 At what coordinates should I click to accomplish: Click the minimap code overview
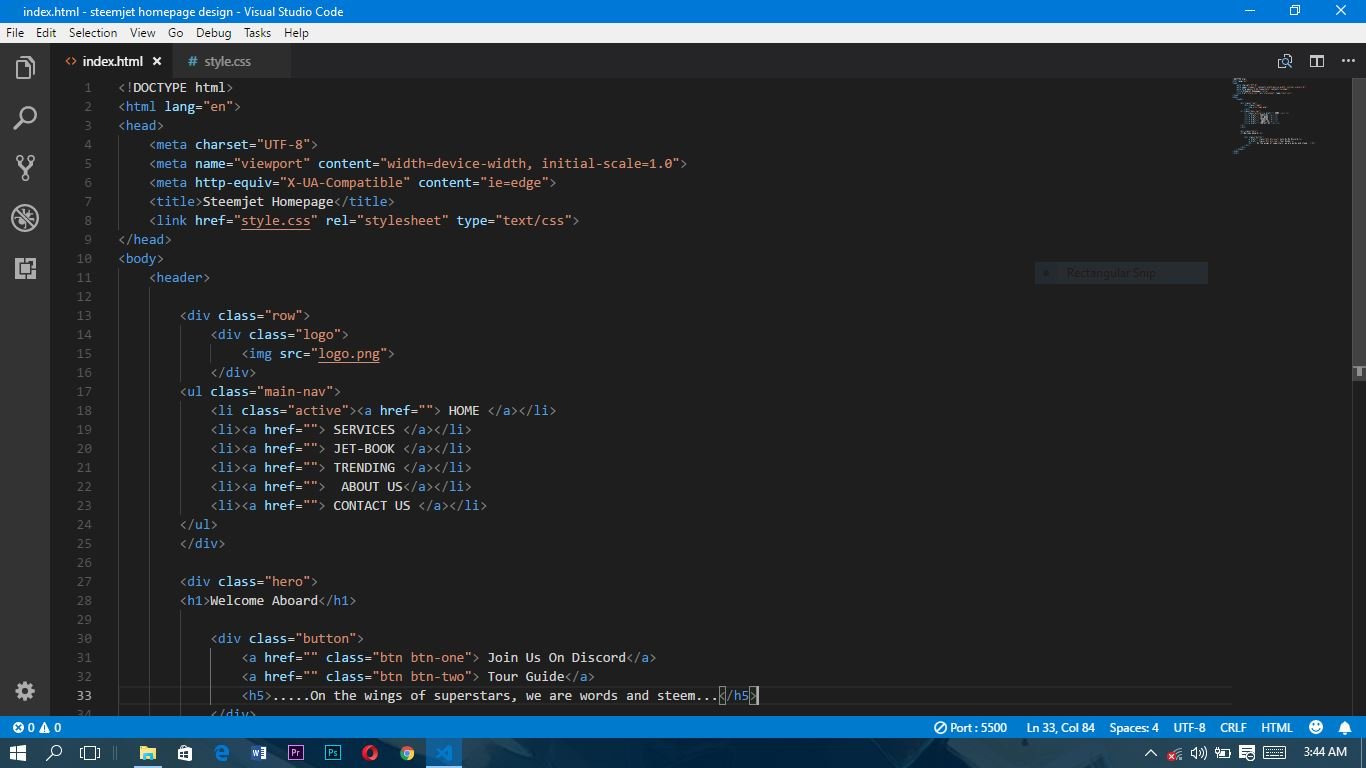pyautogui.click(x=1273, y=115)
